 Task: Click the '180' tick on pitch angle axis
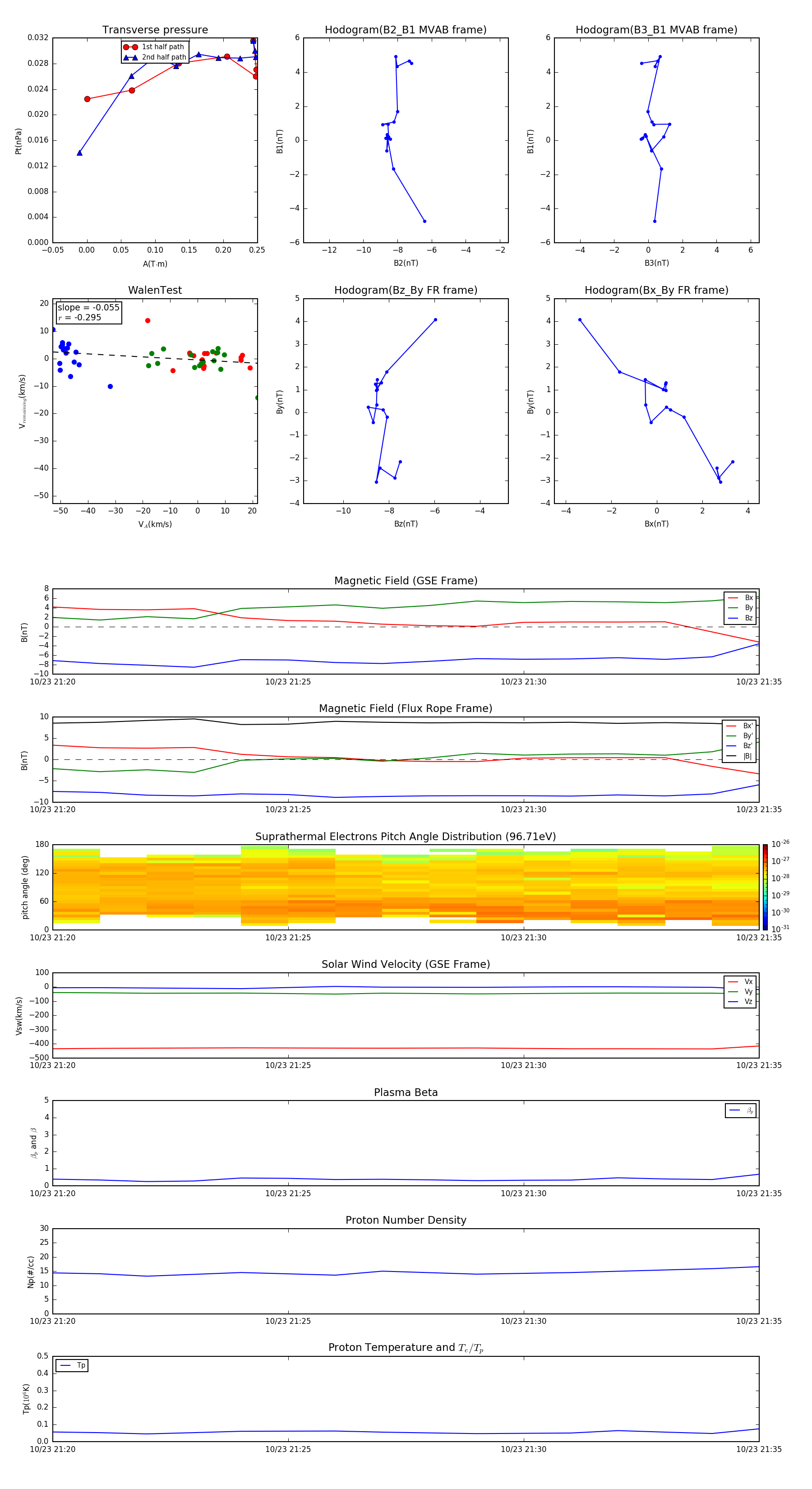42,845
